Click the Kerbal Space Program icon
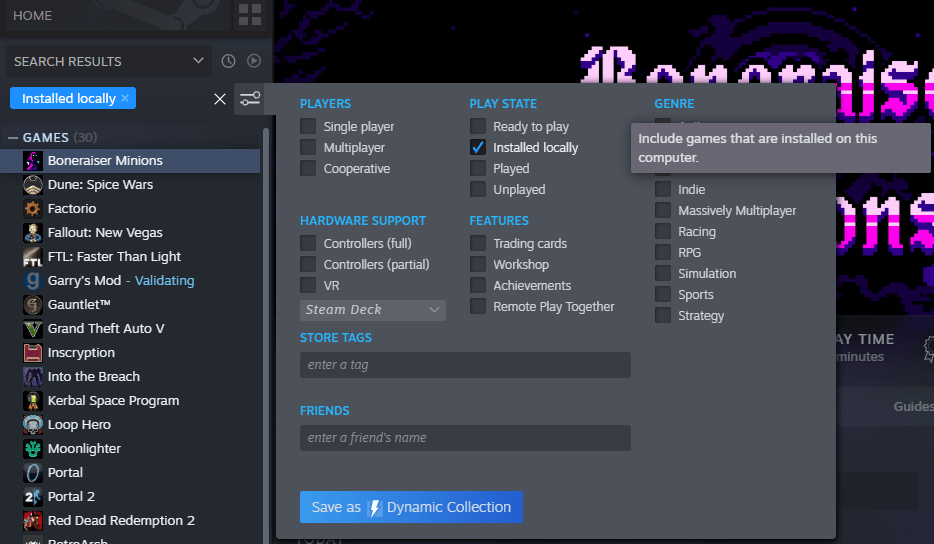 (x=32, y=400)
